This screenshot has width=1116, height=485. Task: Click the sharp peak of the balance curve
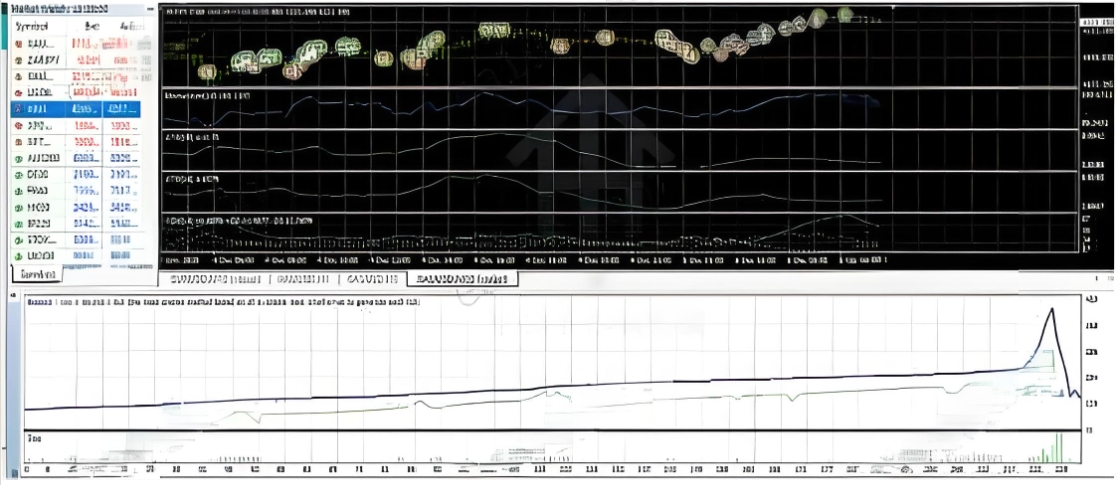[x=1052, y=309]
